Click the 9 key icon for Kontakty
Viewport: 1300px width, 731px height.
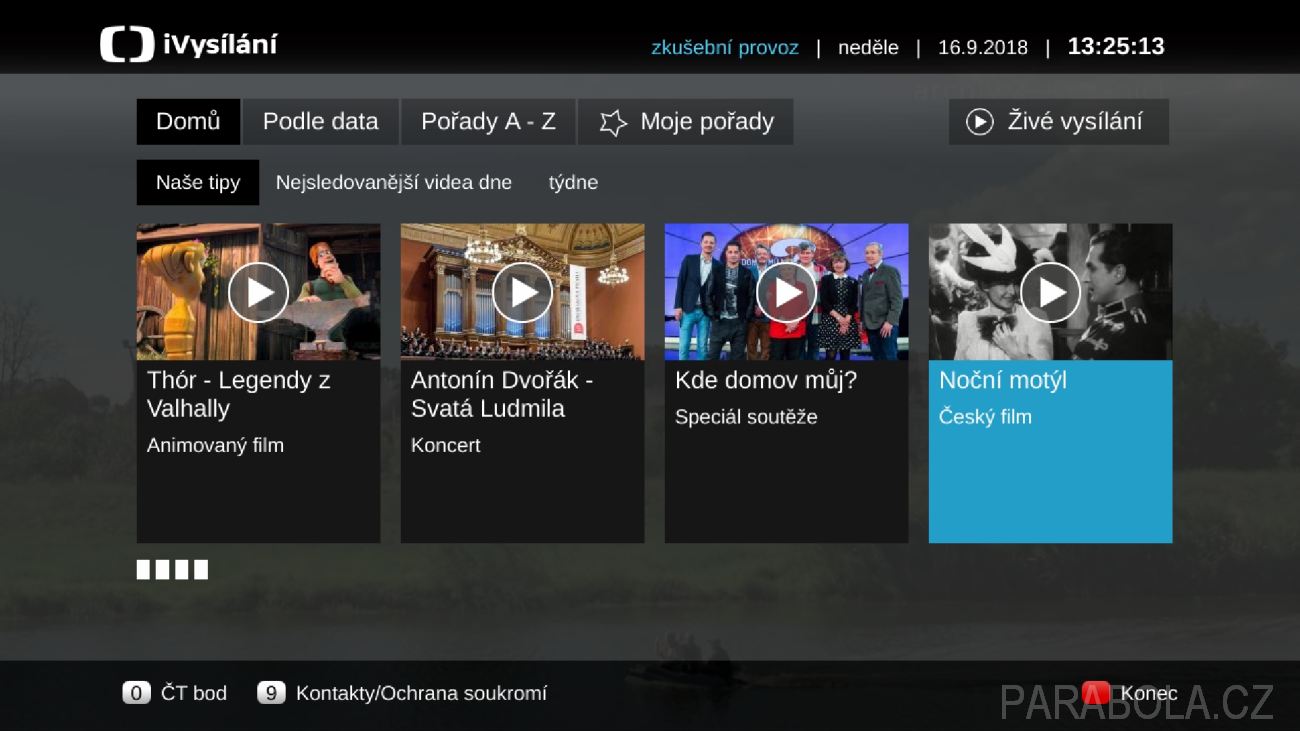(x=271, y=693)
